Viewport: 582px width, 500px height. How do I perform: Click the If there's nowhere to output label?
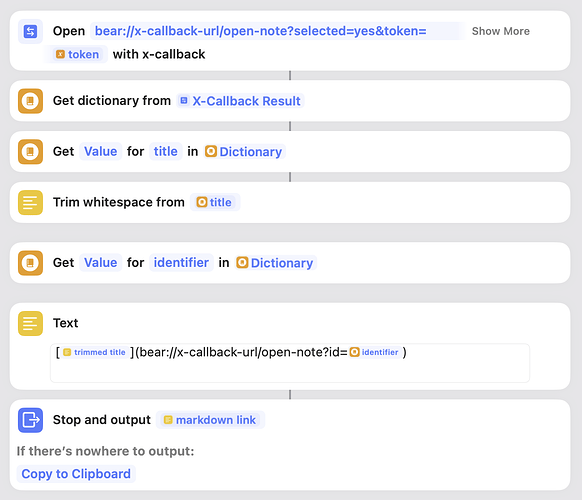coord(105,451)
